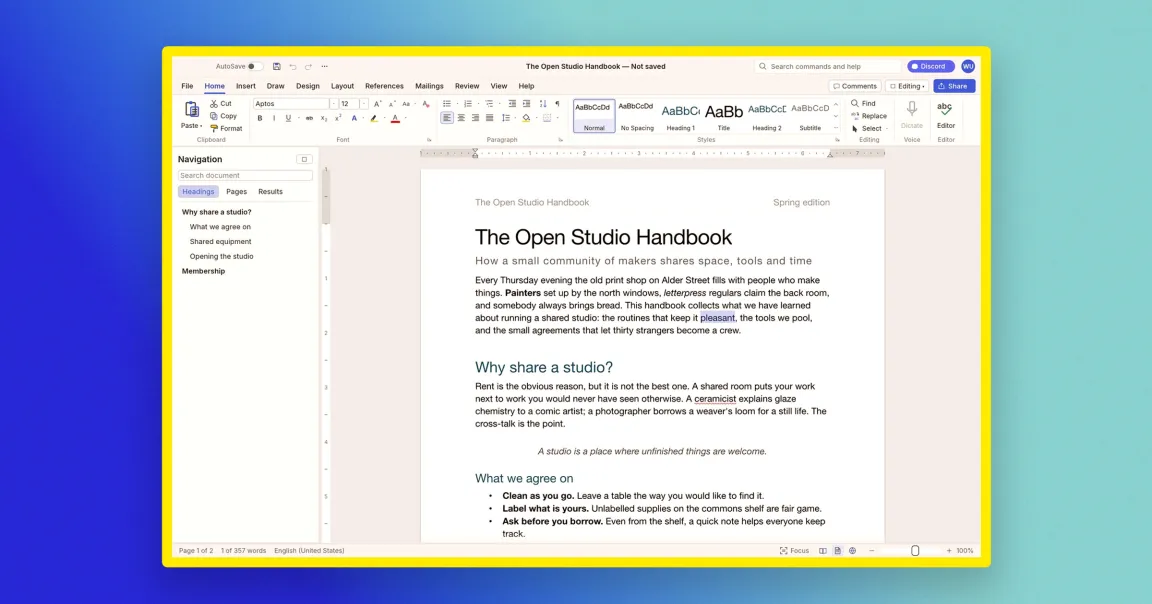Toggle left paragraph alignment

click(447, 118)
